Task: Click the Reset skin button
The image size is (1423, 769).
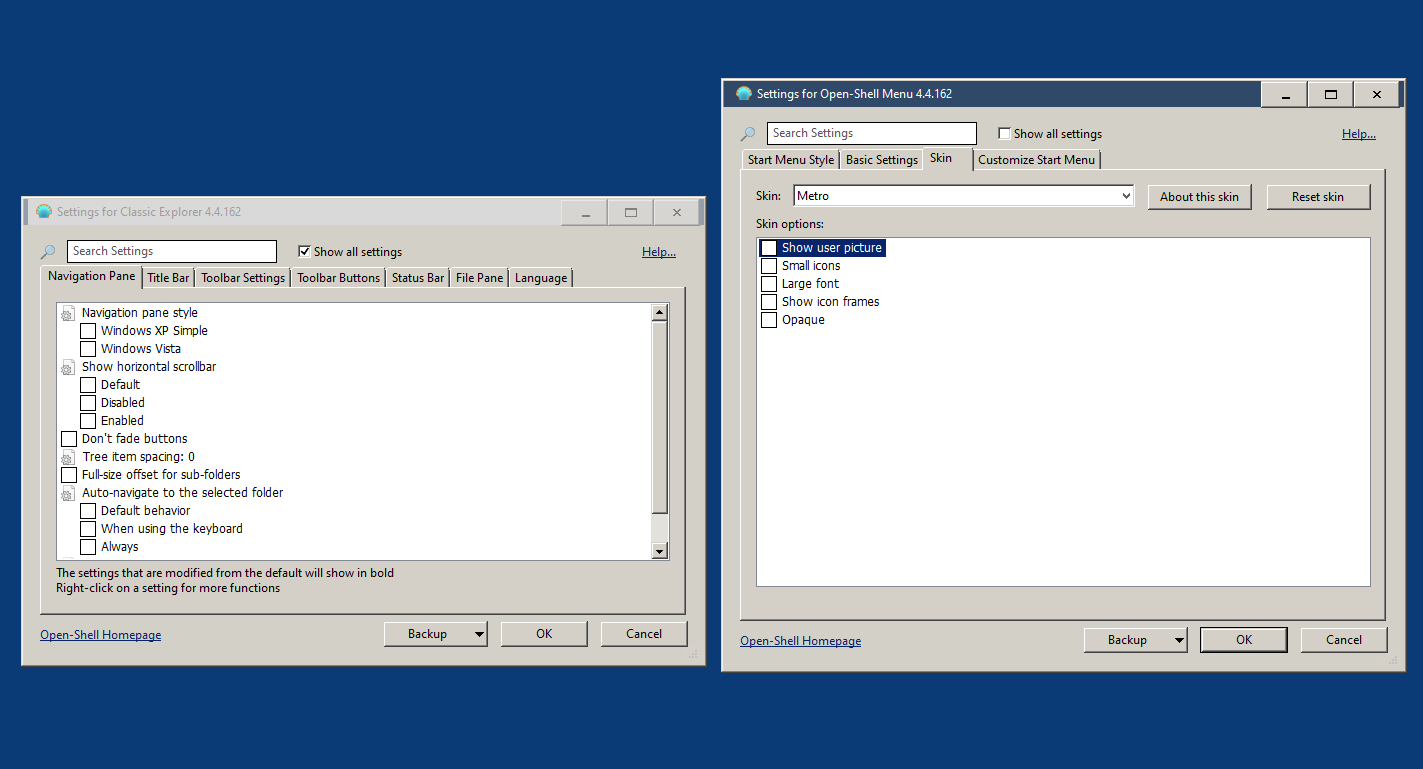Action: (x=1318, y=196)
